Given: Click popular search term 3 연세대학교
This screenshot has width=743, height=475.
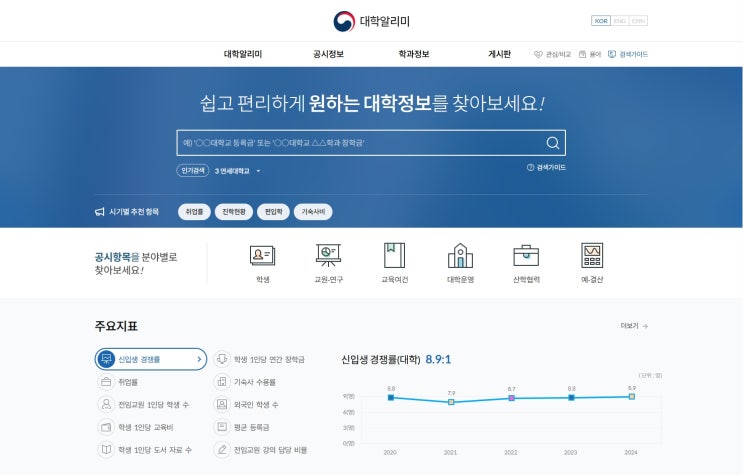Looking at the screenshot, I should (232, 171).
